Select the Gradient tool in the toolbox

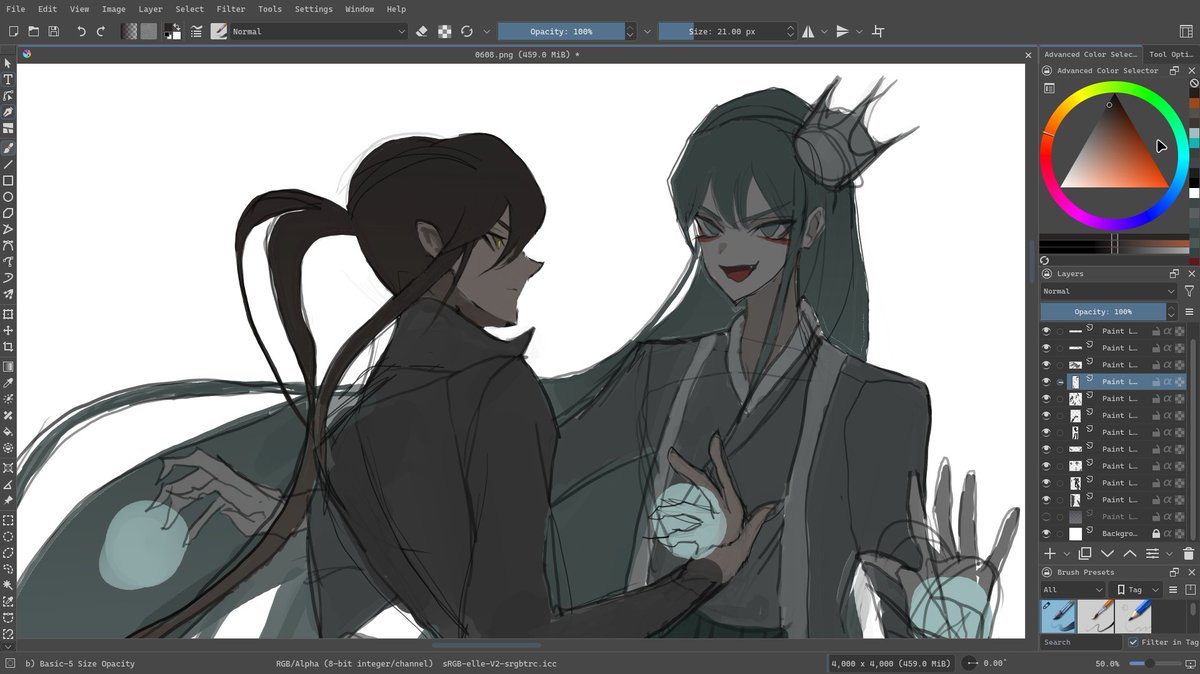click(x=8, y=366)
